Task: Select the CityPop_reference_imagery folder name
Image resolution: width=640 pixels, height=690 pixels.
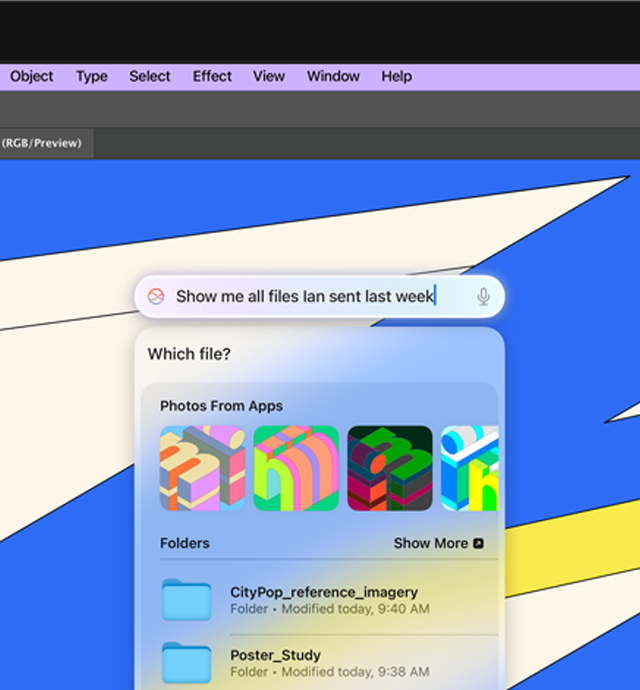Action: coord(324,592)
